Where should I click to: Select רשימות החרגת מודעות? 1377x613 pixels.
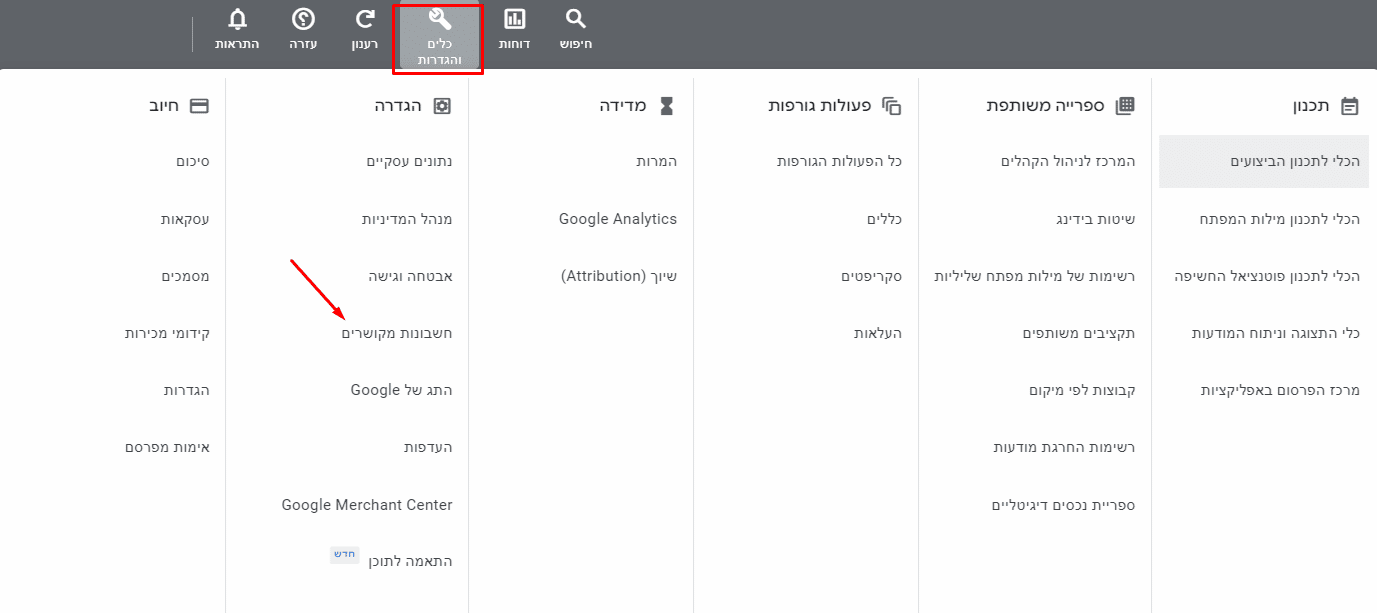[x=1064, y=447]
